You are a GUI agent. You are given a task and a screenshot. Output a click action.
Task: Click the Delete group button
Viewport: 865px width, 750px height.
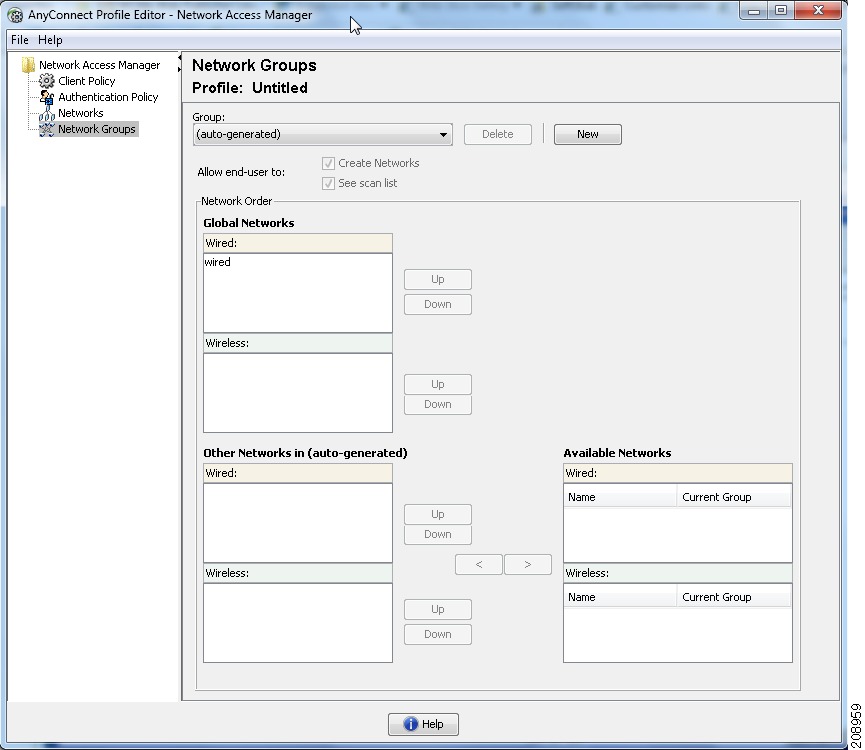[498, 135]
